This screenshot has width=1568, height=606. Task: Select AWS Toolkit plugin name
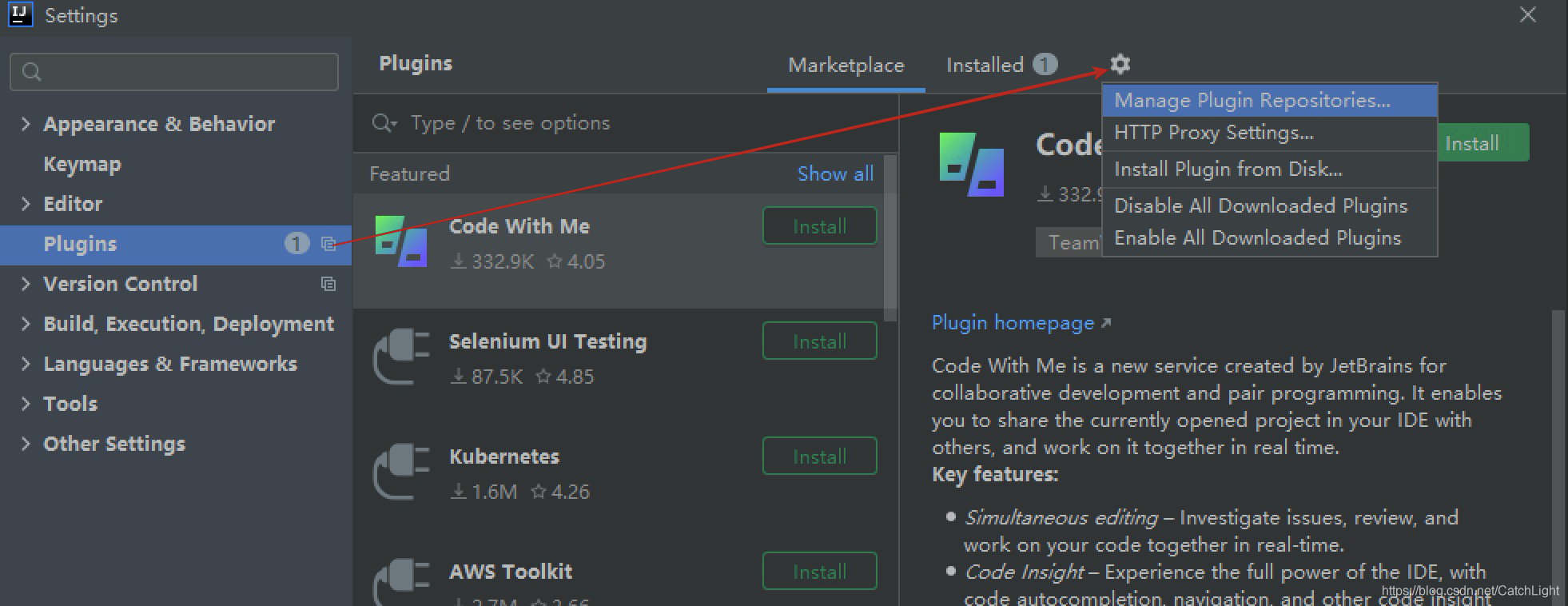[511, 572]
